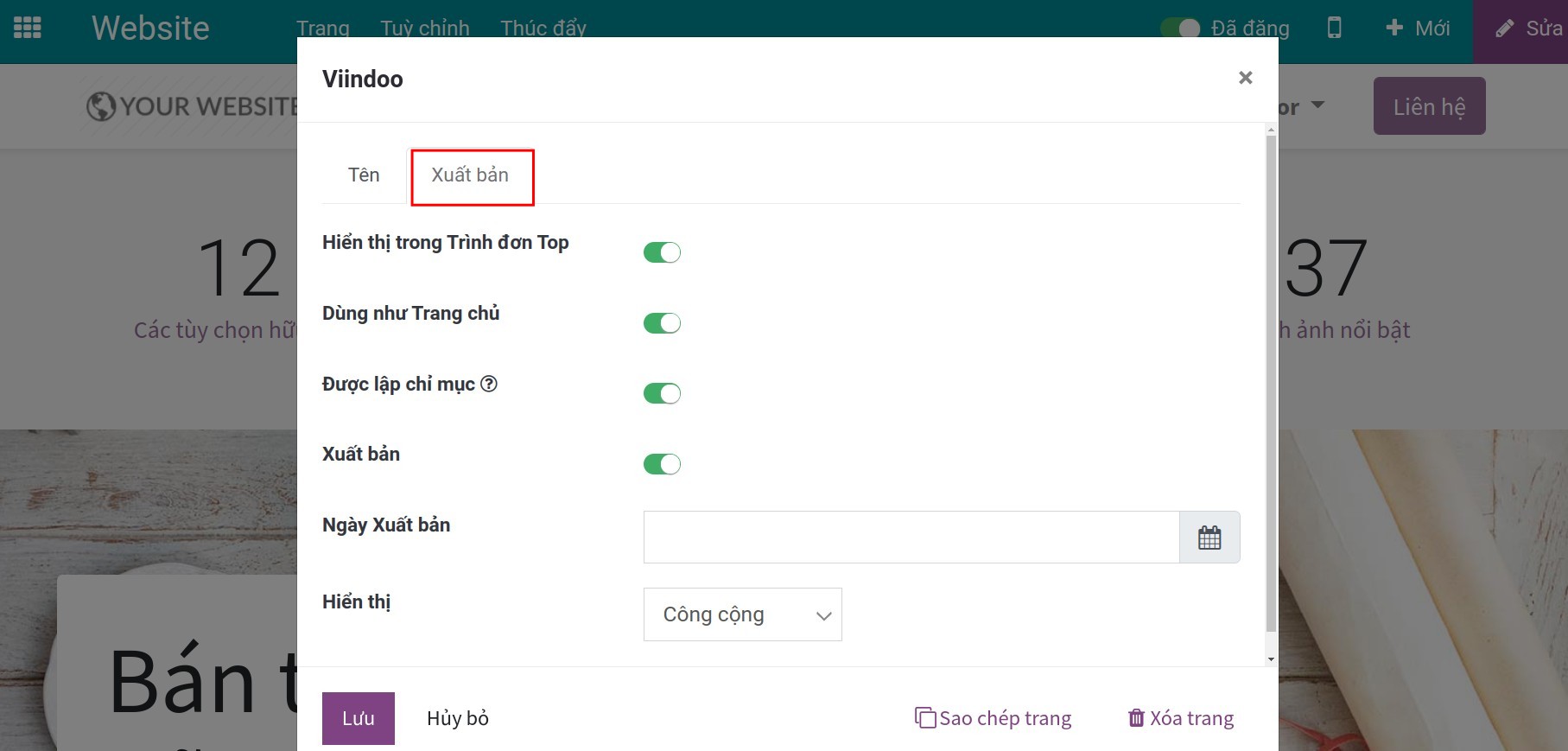Click the help icon beside Được lập chỉ mục
Image resolution: width=1568 pixels, height=751 pixels.
tap(489, 384)
